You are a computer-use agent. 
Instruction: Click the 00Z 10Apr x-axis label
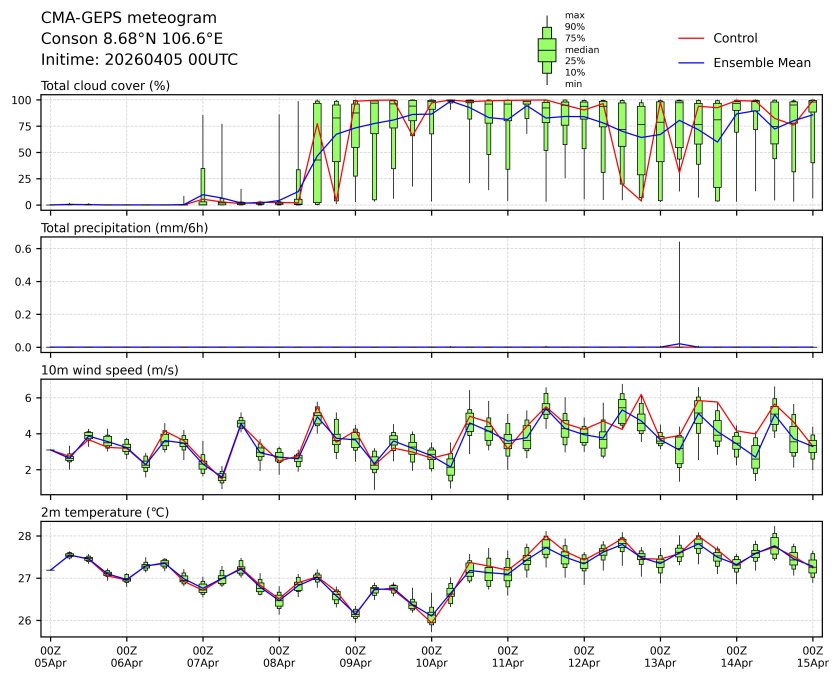pyautogui.click(x=431, y=656)
